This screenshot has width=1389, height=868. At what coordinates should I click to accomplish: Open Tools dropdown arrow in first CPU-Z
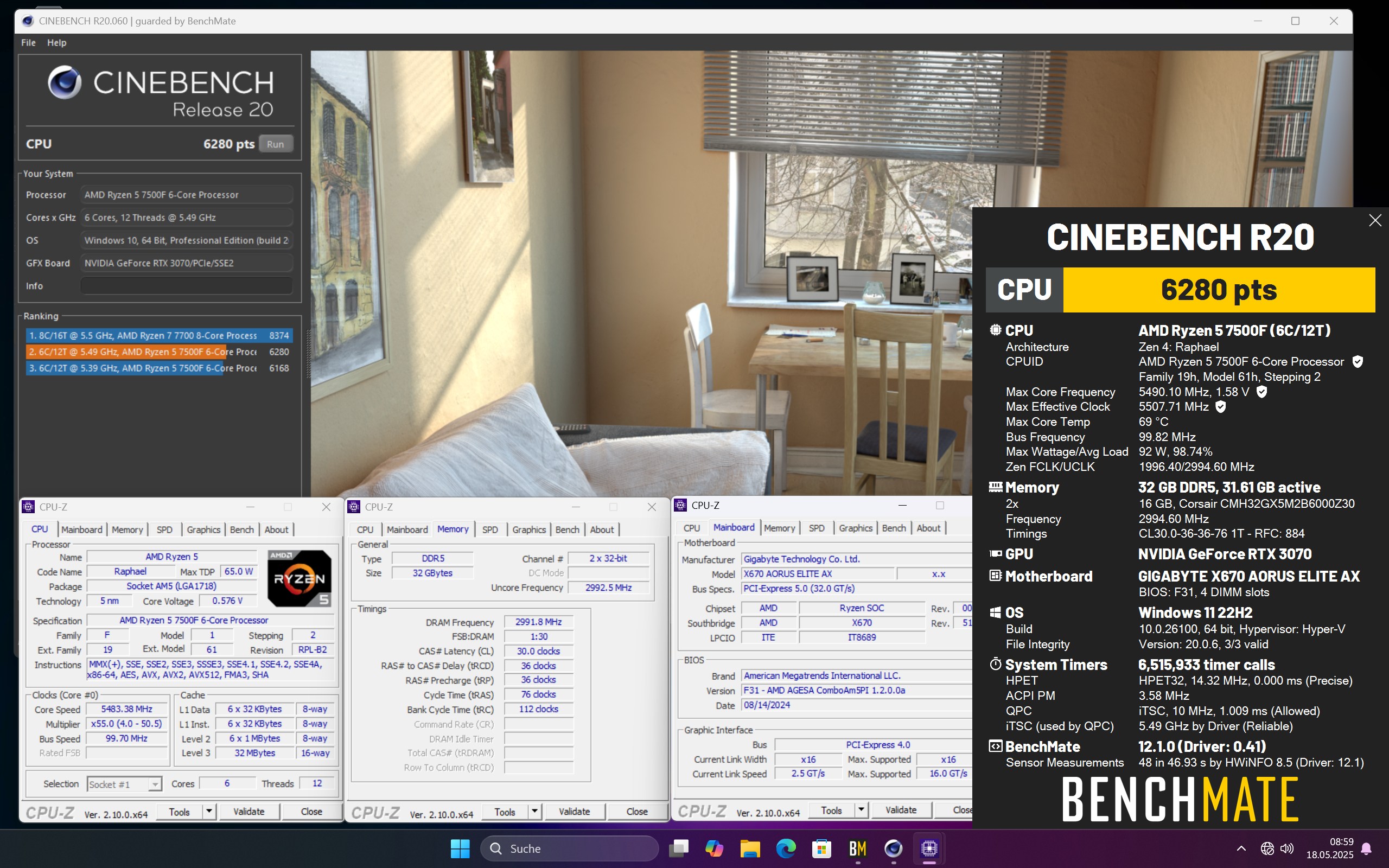coord(209,811)
